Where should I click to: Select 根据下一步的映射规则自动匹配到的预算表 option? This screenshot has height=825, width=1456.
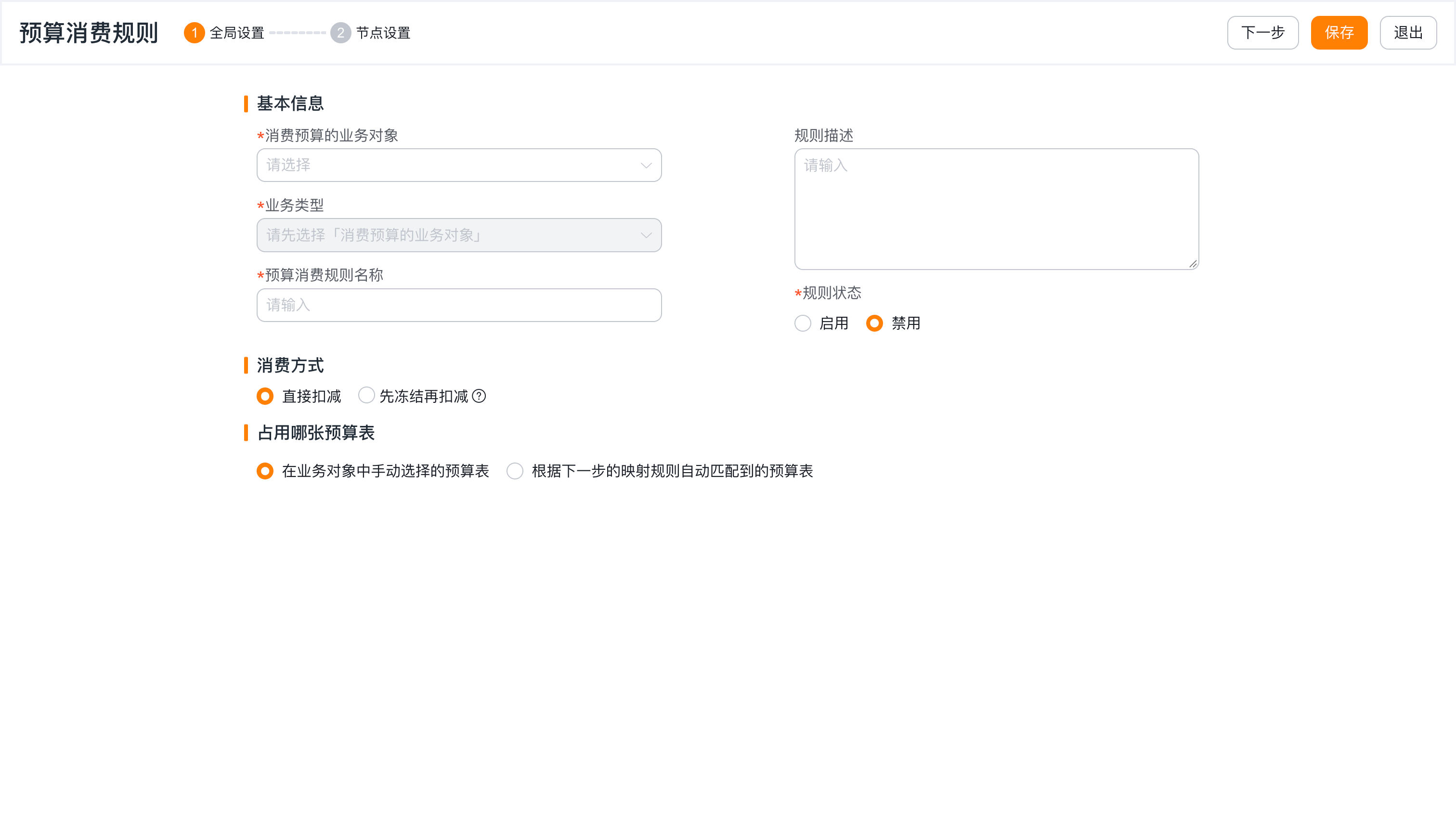(x=515, y=471)
